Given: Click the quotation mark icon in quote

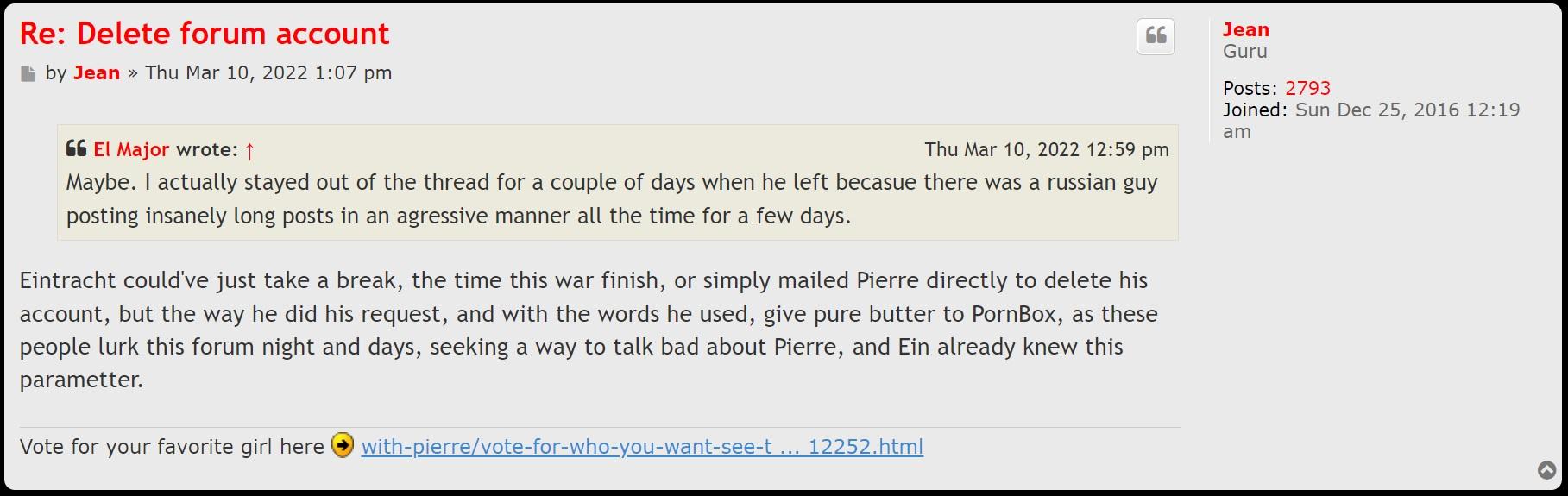Looking at the screenshot, I should click(76, 148).
